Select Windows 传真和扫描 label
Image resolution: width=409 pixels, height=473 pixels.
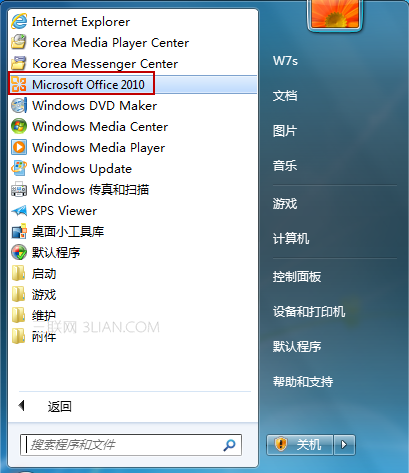(90, 190)
